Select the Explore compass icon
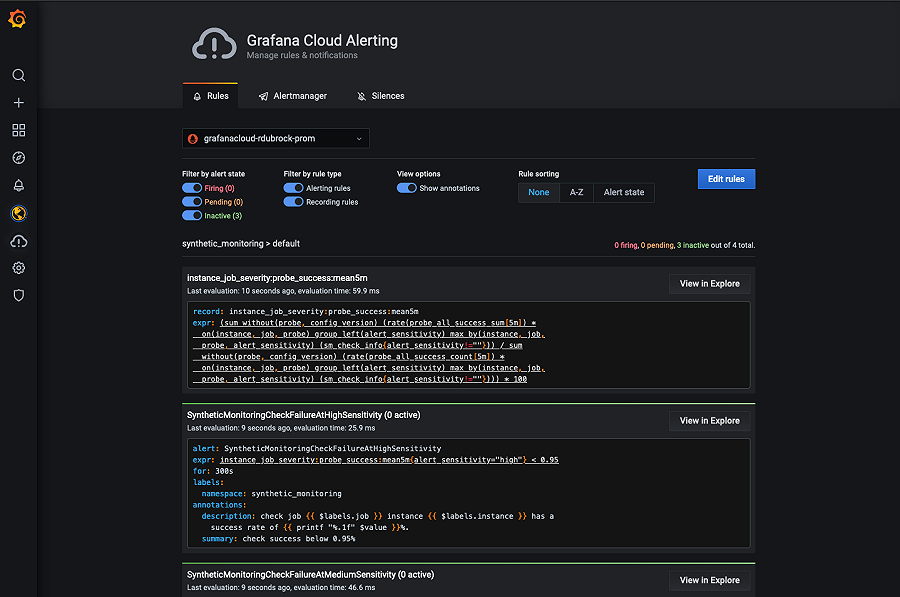 pos(17,157)
